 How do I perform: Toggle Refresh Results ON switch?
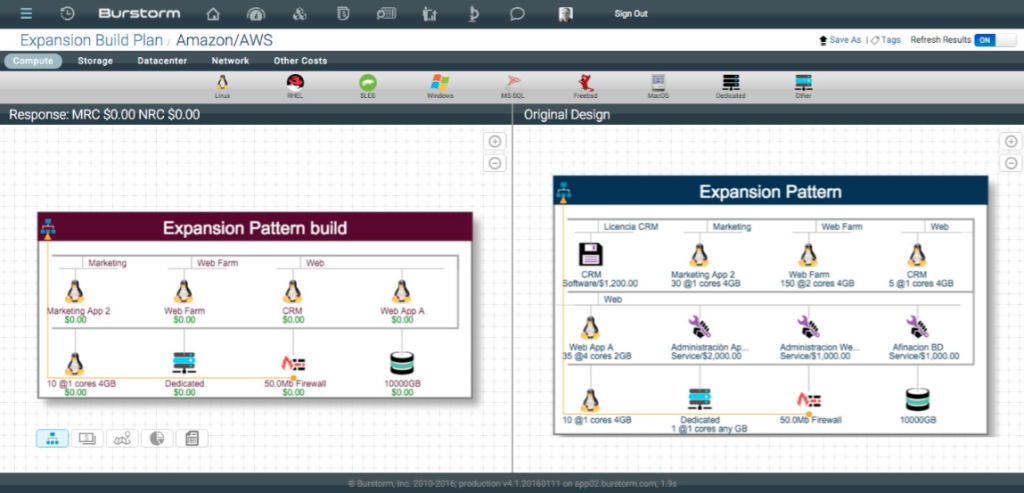(985, 40)
